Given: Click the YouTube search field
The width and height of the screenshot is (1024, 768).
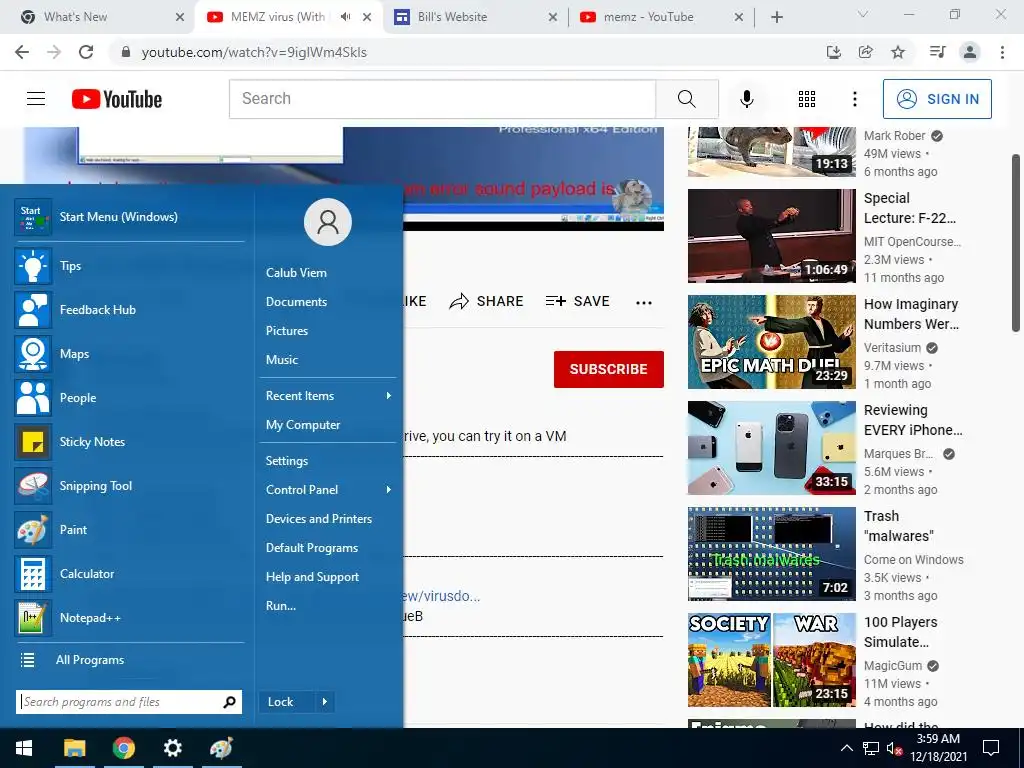Looking at the screenshot, I should click(x=442, y=99).
